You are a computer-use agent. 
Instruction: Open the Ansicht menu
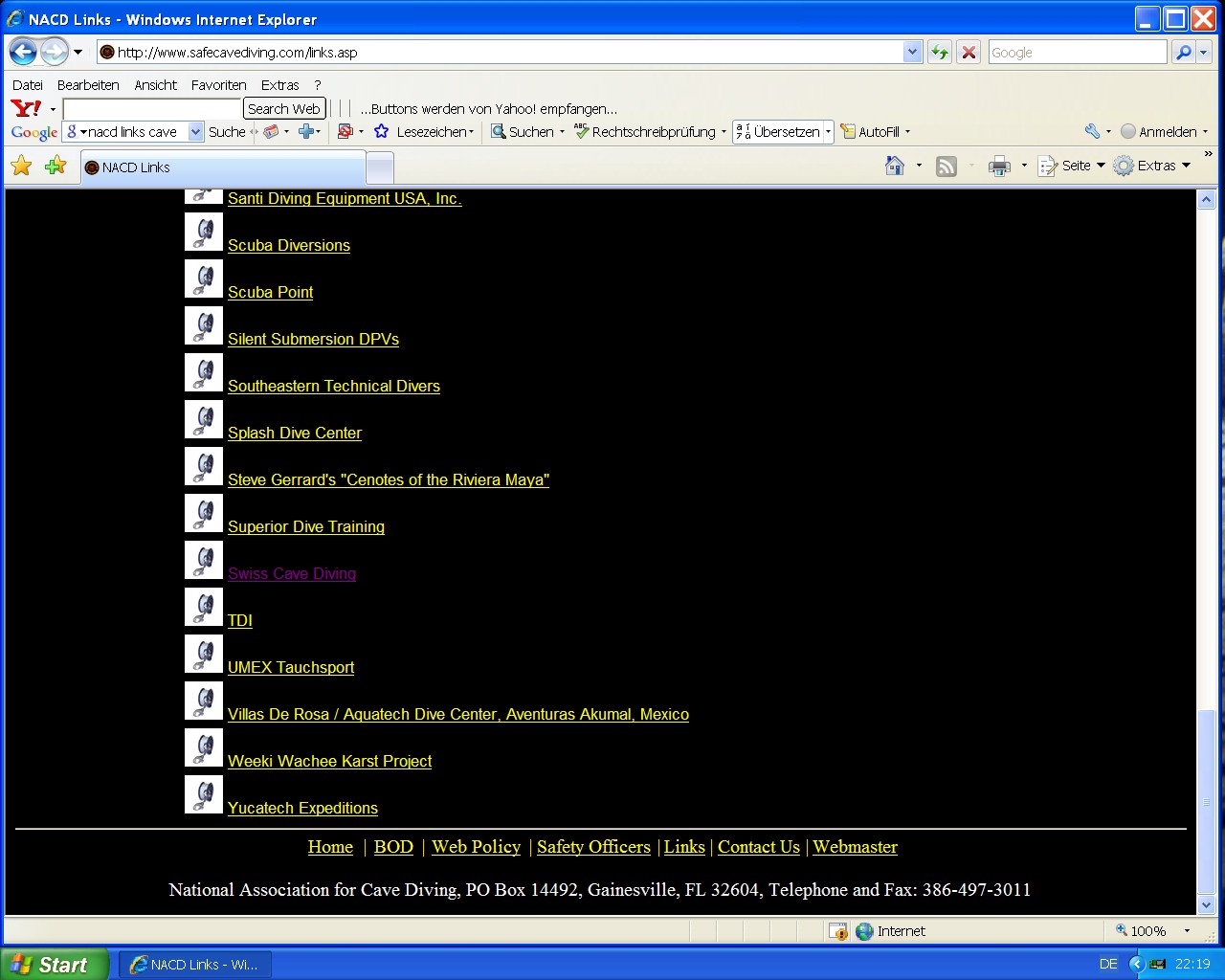(155, 85)
